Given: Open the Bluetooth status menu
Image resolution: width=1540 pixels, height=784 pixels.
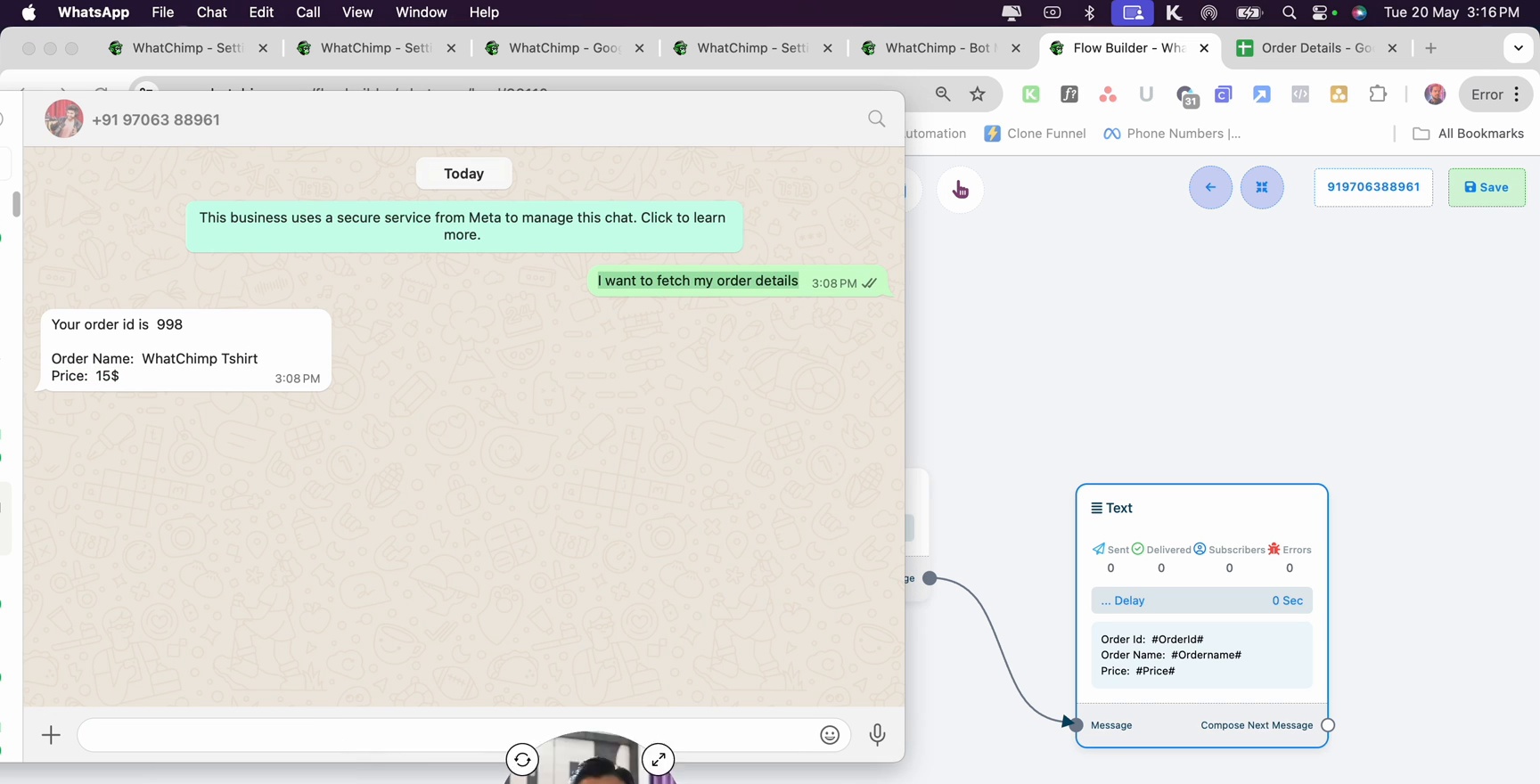Looking at the screenshot, I should [1089, 12].
